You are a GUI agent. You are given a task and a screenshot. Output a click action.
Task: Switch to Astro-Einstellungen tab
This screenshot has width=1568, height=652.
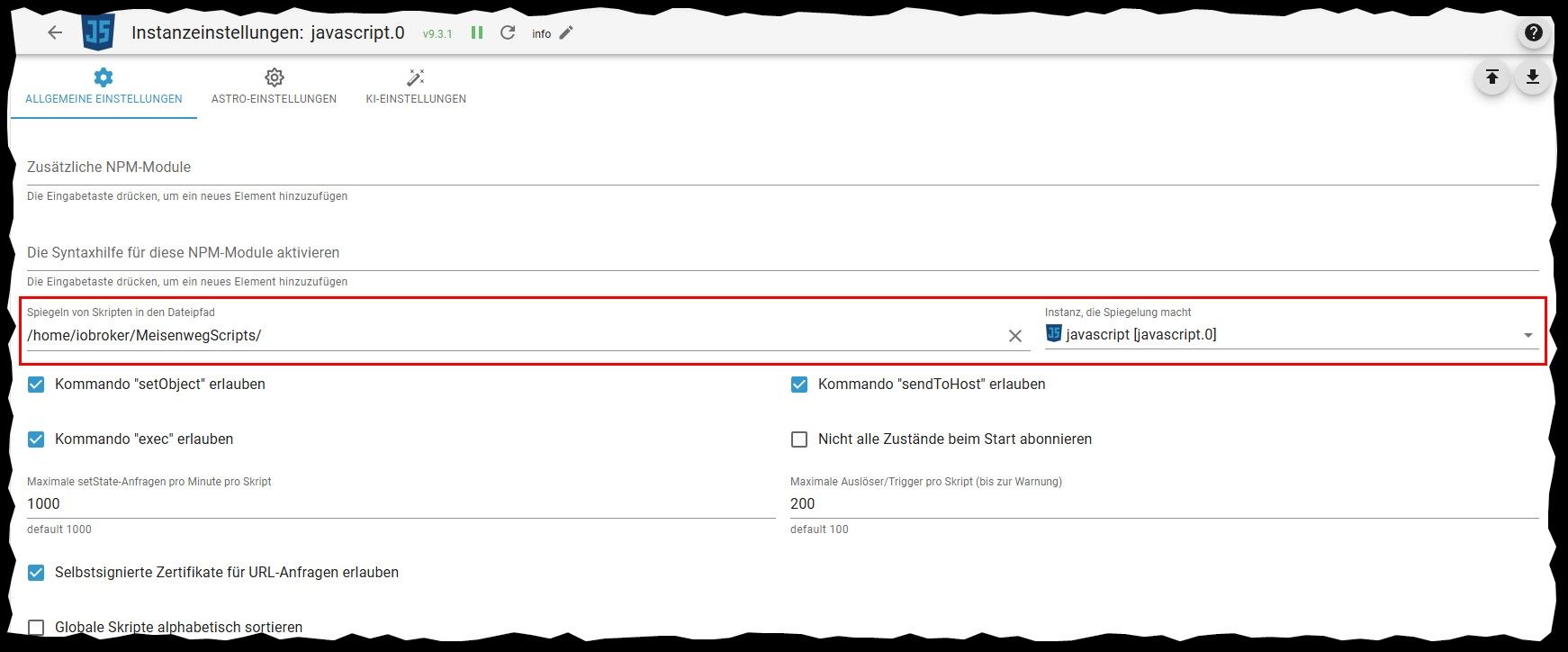pos(274,87)
